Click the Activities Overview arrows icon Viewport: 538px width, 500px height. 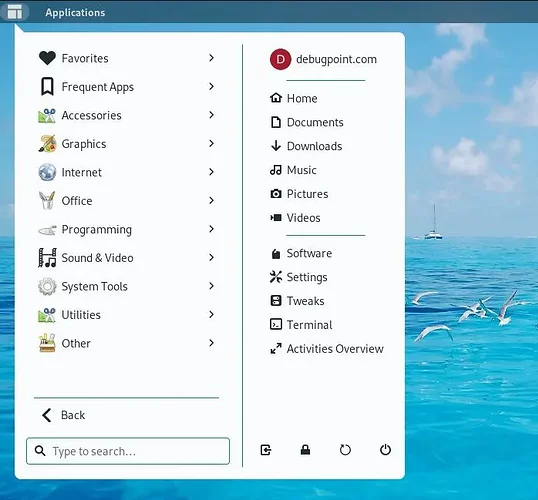[276, 349]
